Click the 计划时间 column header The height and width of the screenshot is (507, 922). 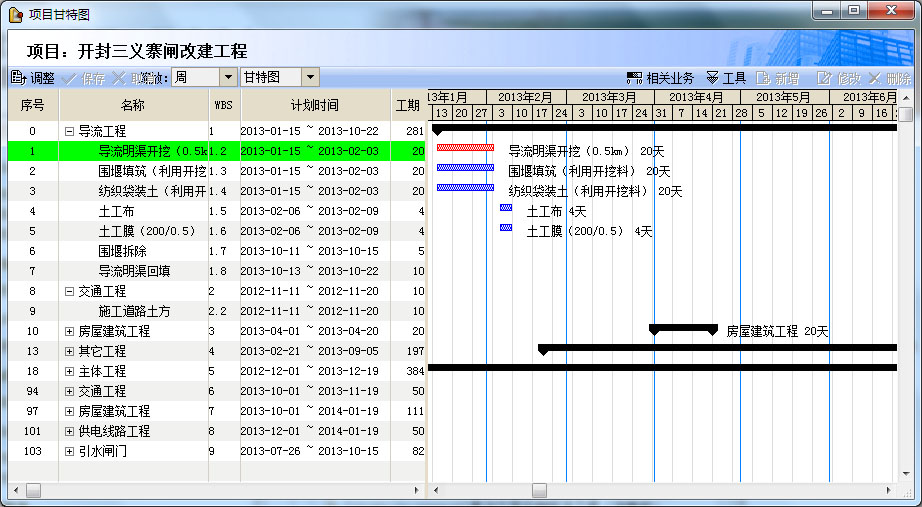tap(314, 105)
